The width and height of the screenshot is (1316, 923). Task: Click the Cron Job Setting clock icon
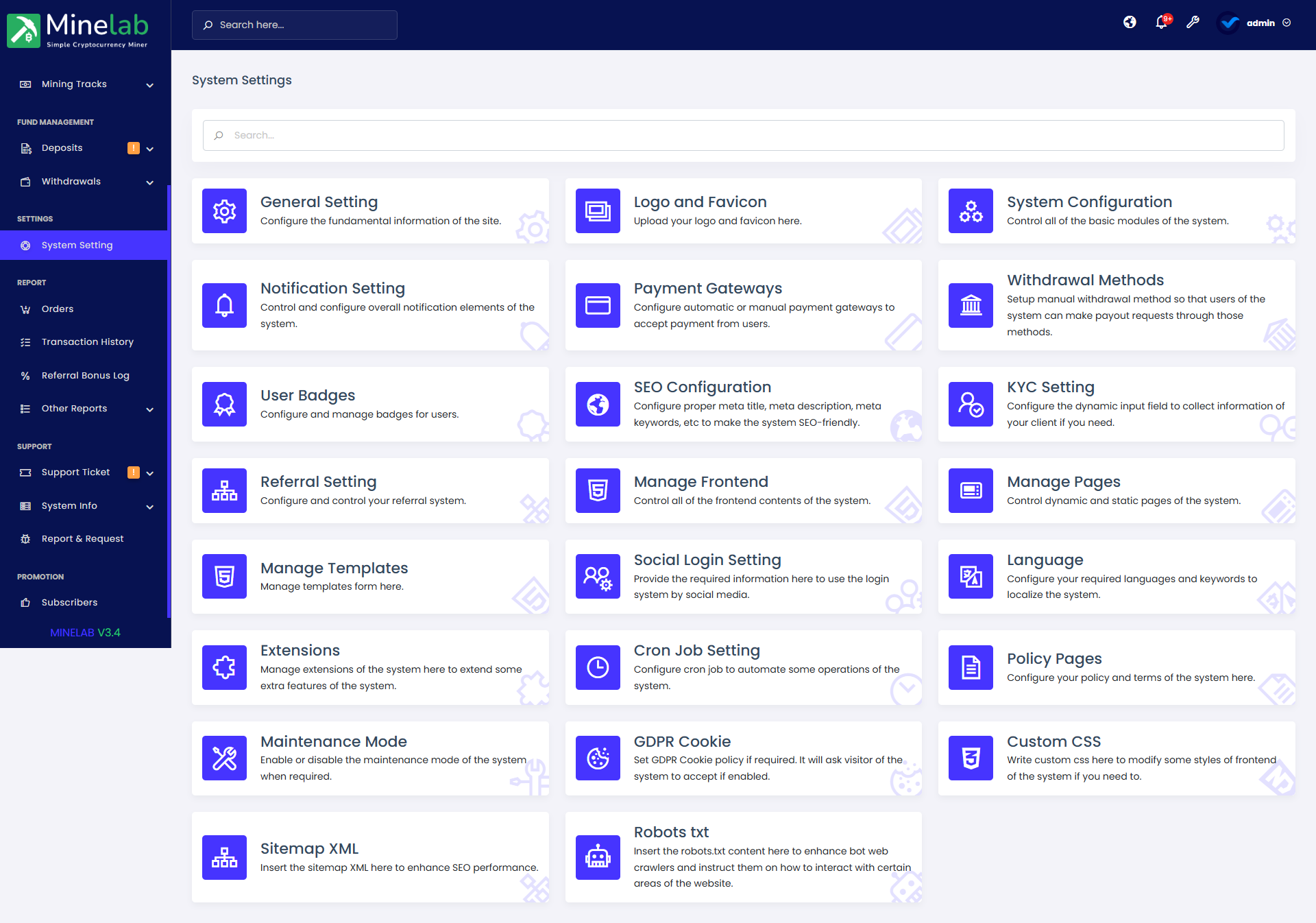pos(598,667)
